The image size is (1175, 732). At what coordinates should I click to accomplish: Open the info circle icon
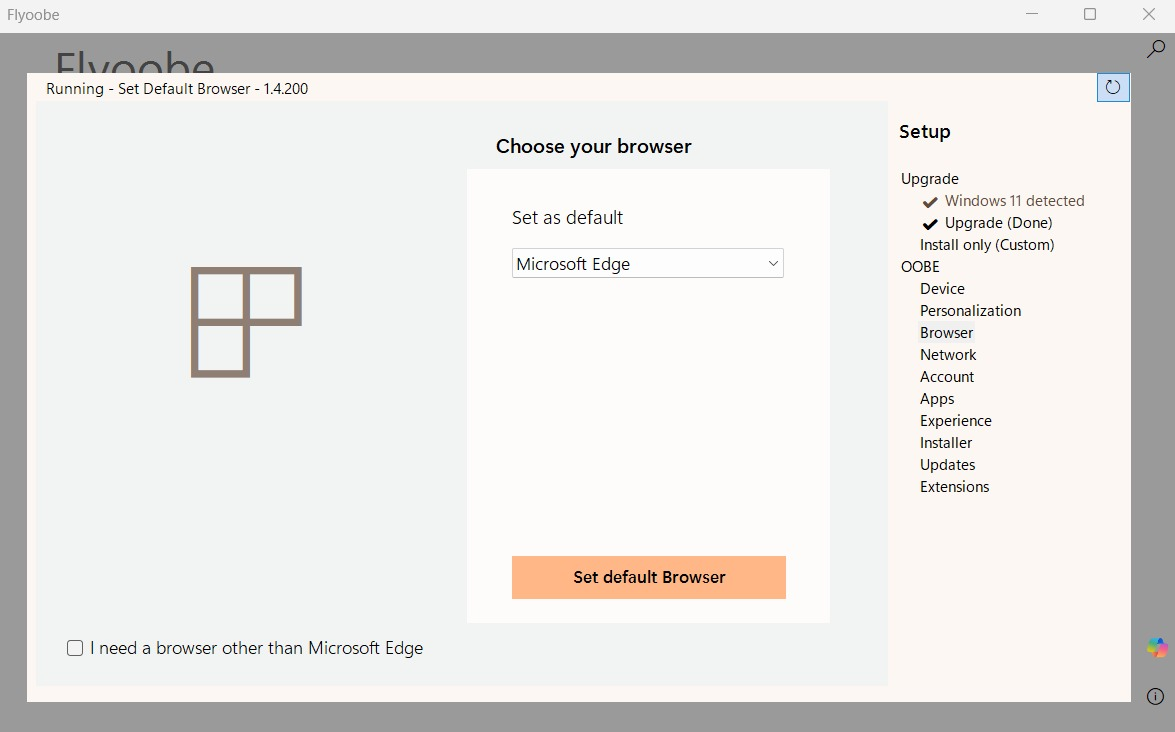click(x=1155, y=696)
